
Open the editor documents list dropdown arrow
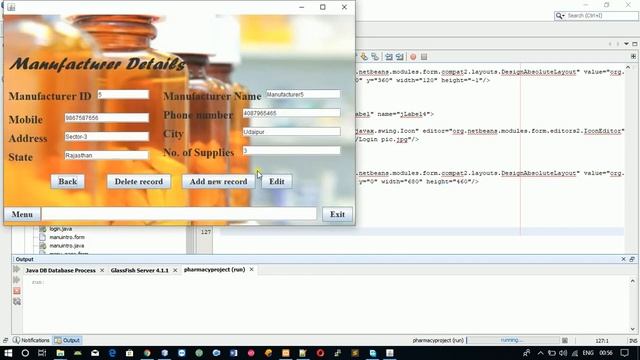pyautogui.click(x=626, y=44)
